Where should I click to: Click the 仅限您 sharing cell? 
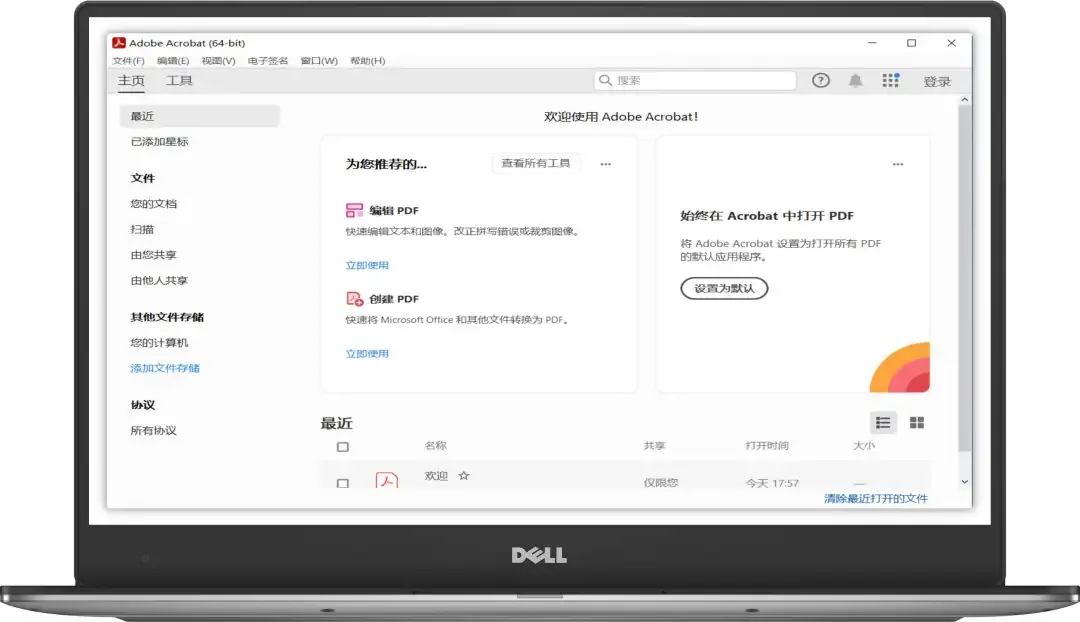pyautogui.click(x=661, y=483)
